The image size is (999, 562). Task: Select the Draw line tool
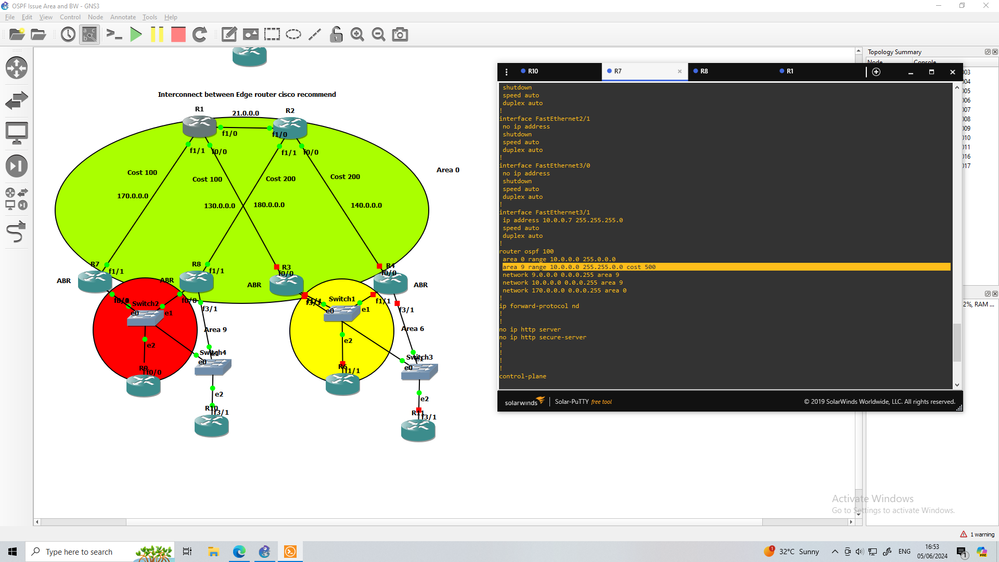(x=315, y=34)
